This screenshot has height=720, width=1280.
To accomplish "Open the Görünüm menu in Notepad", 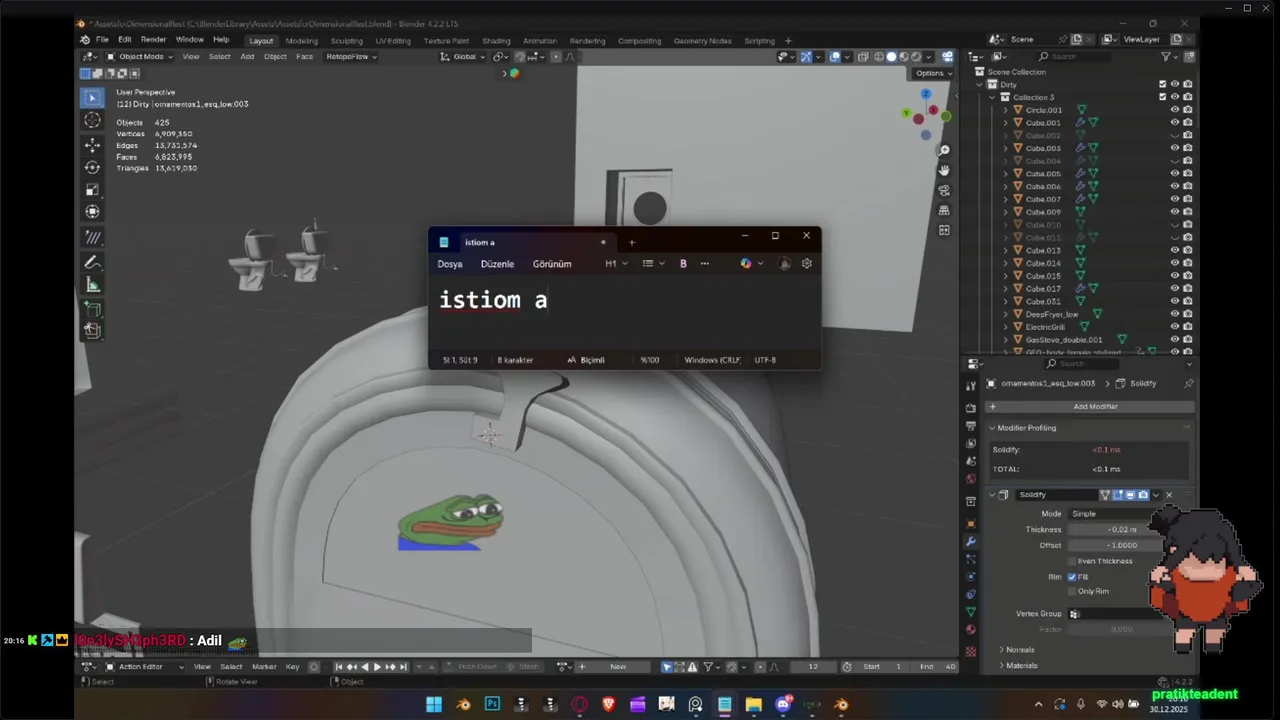I will 552,264.
